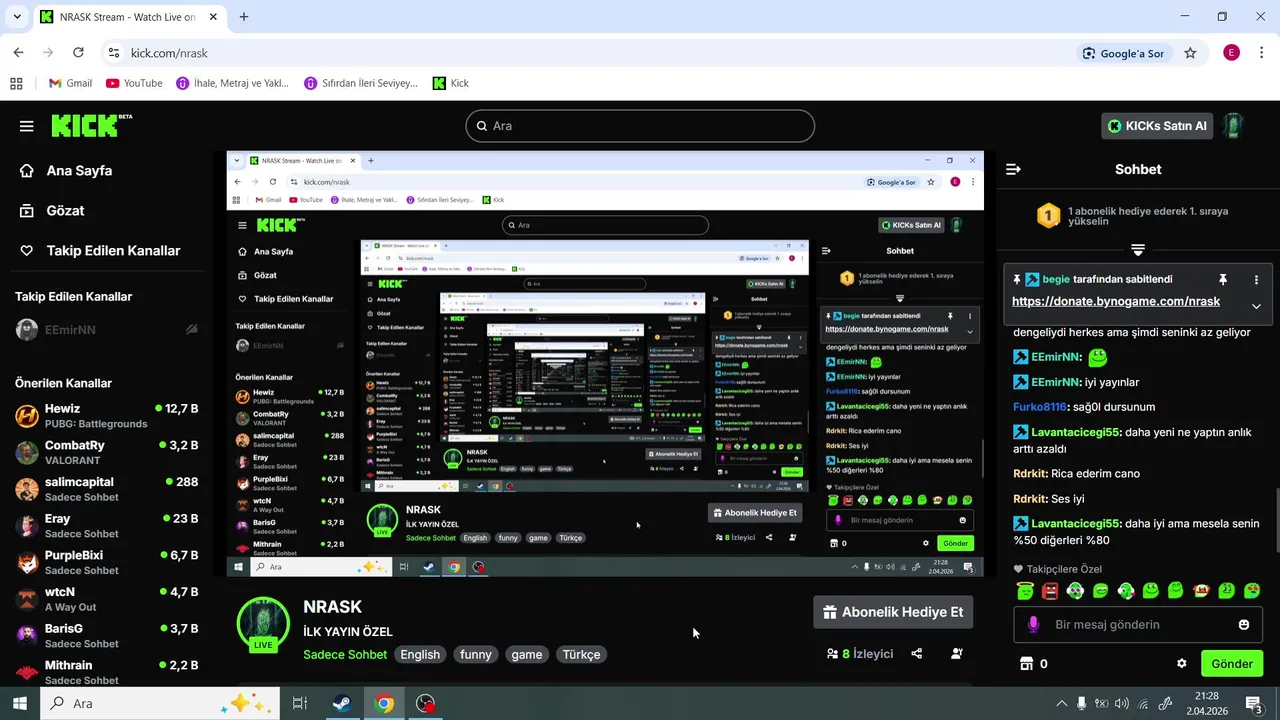Click the live stream video player
The image size is (1280, 720).
pos(605,364)
